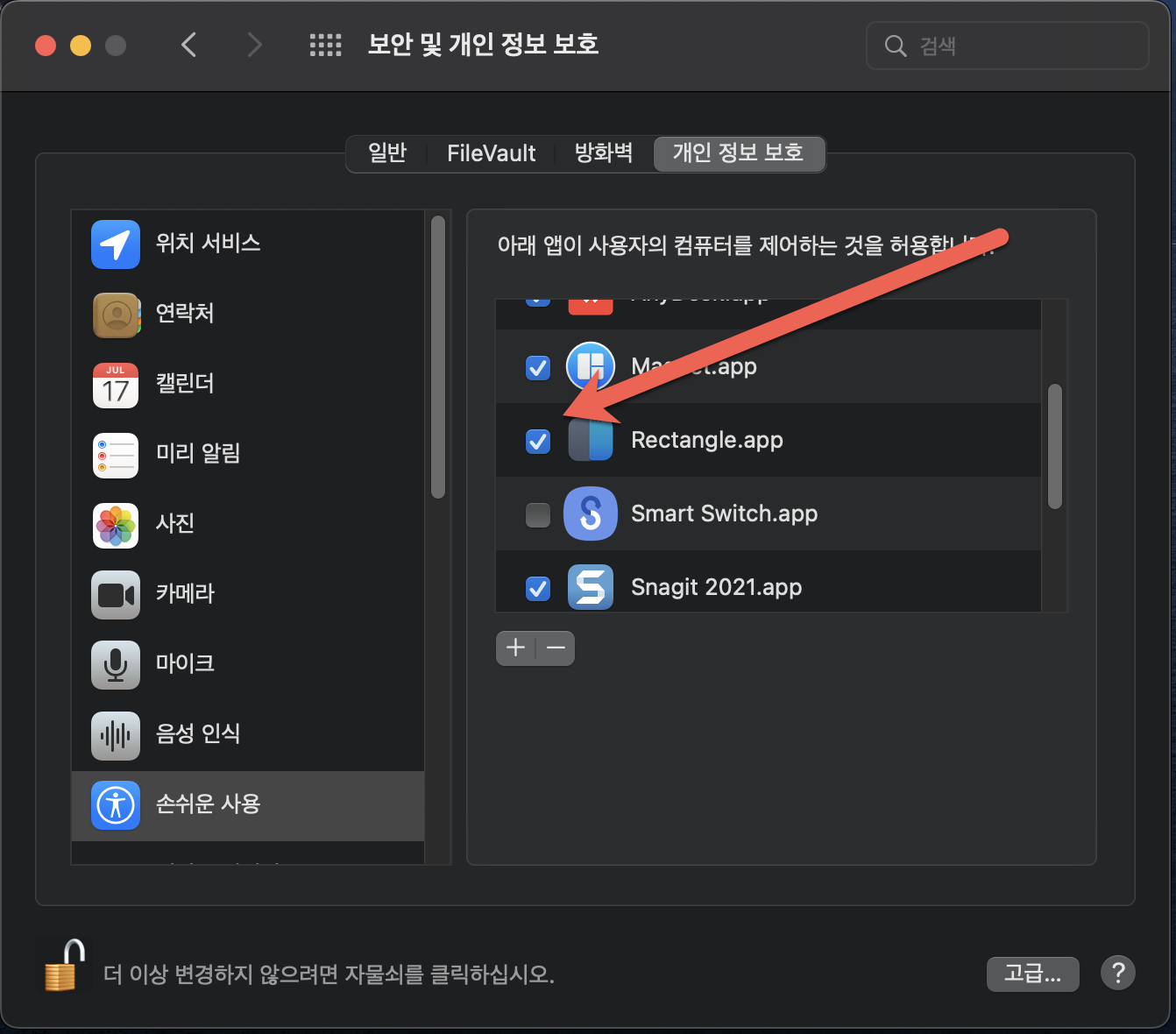Viewport: 1176px width, 1034px height.
Task: Click the Snagit 2021 app icon
Action: pos(591,587)
